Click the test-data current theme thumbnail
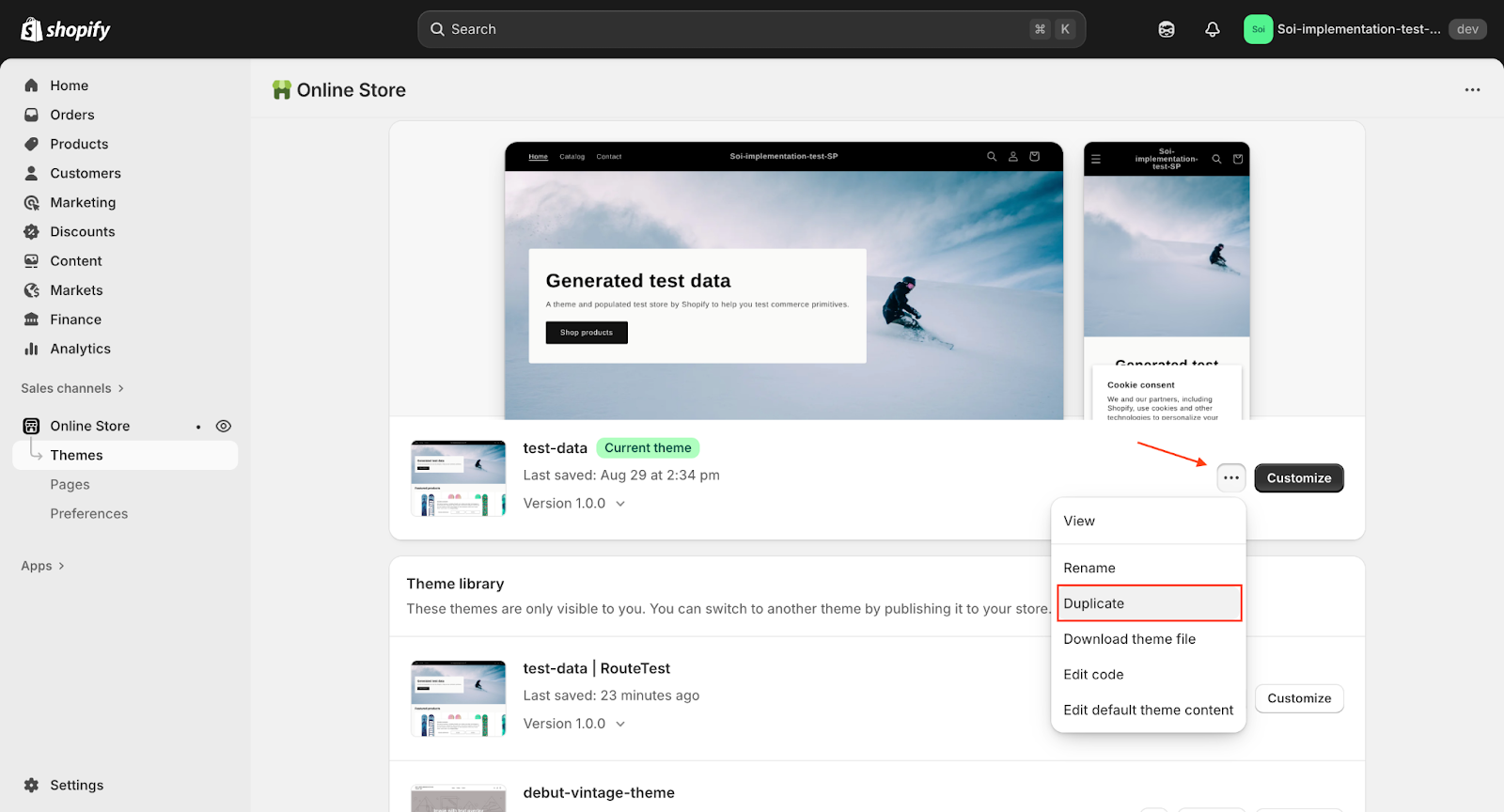 coord(459,478)
